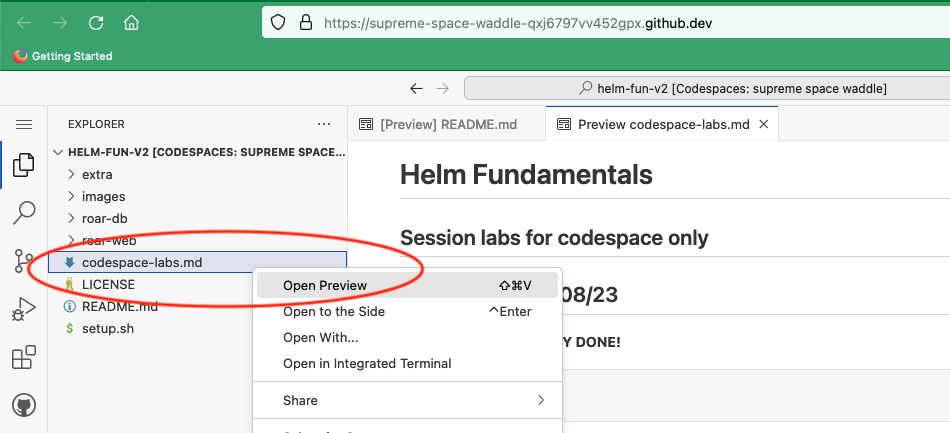Open the Search view magnifier icon
Viewport: 950px width, 433px height.
[x=24, y=213]
